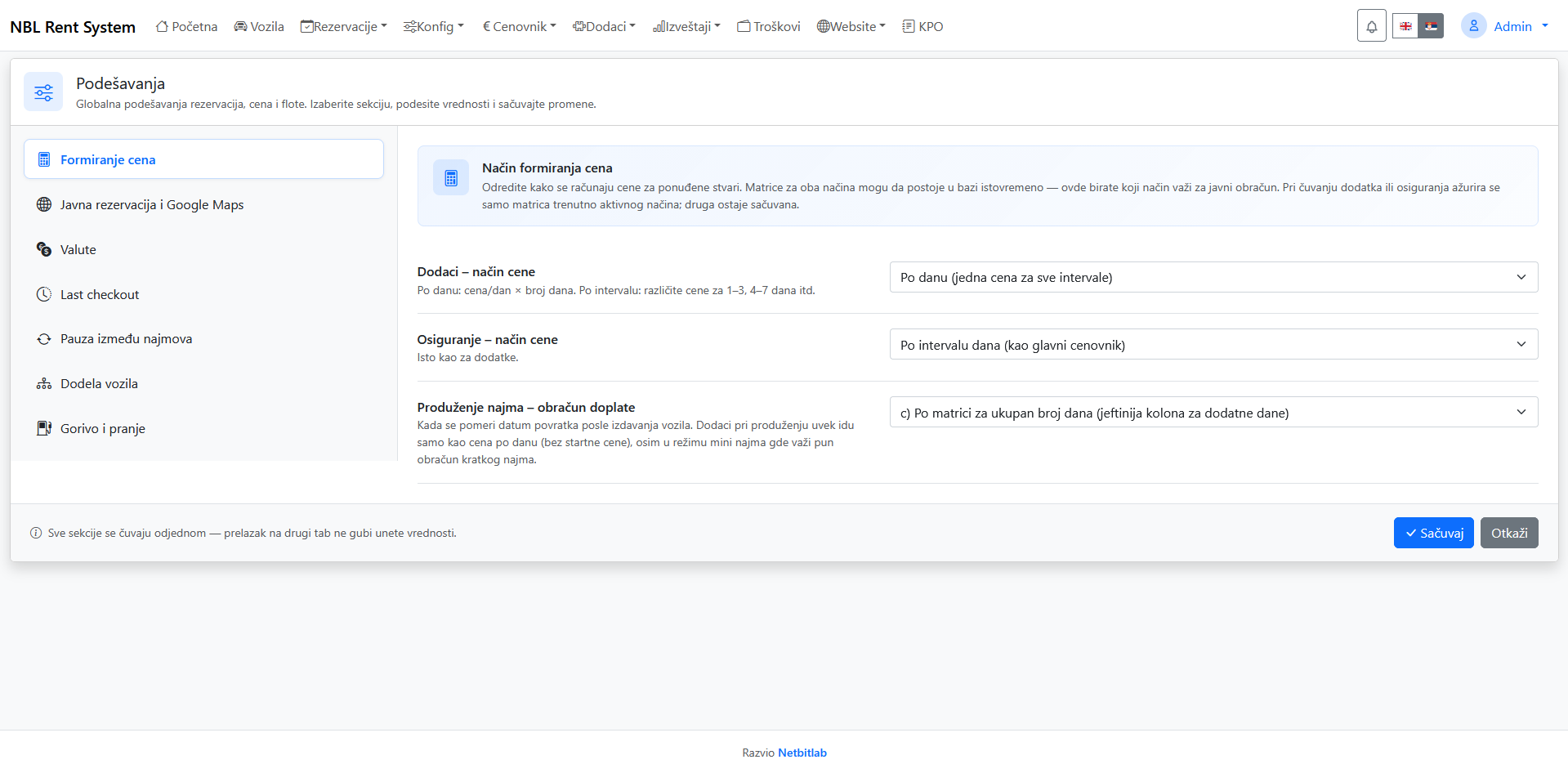
Task: Follow the Netbitlab footer link
Action: 802,753
